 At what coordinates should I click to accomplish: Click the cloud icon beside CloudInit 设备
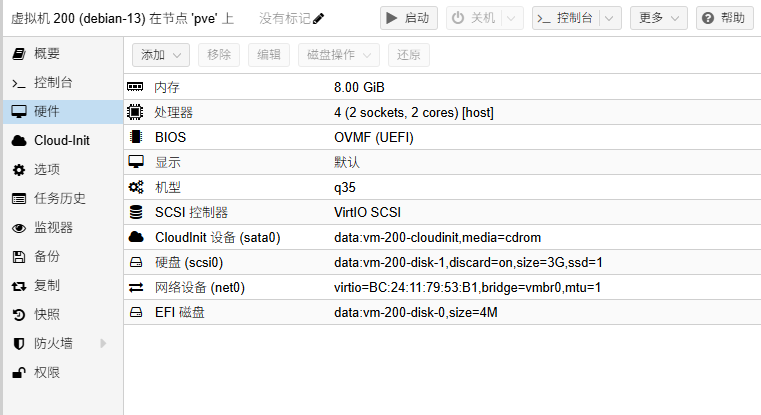(x=136, y=238)
